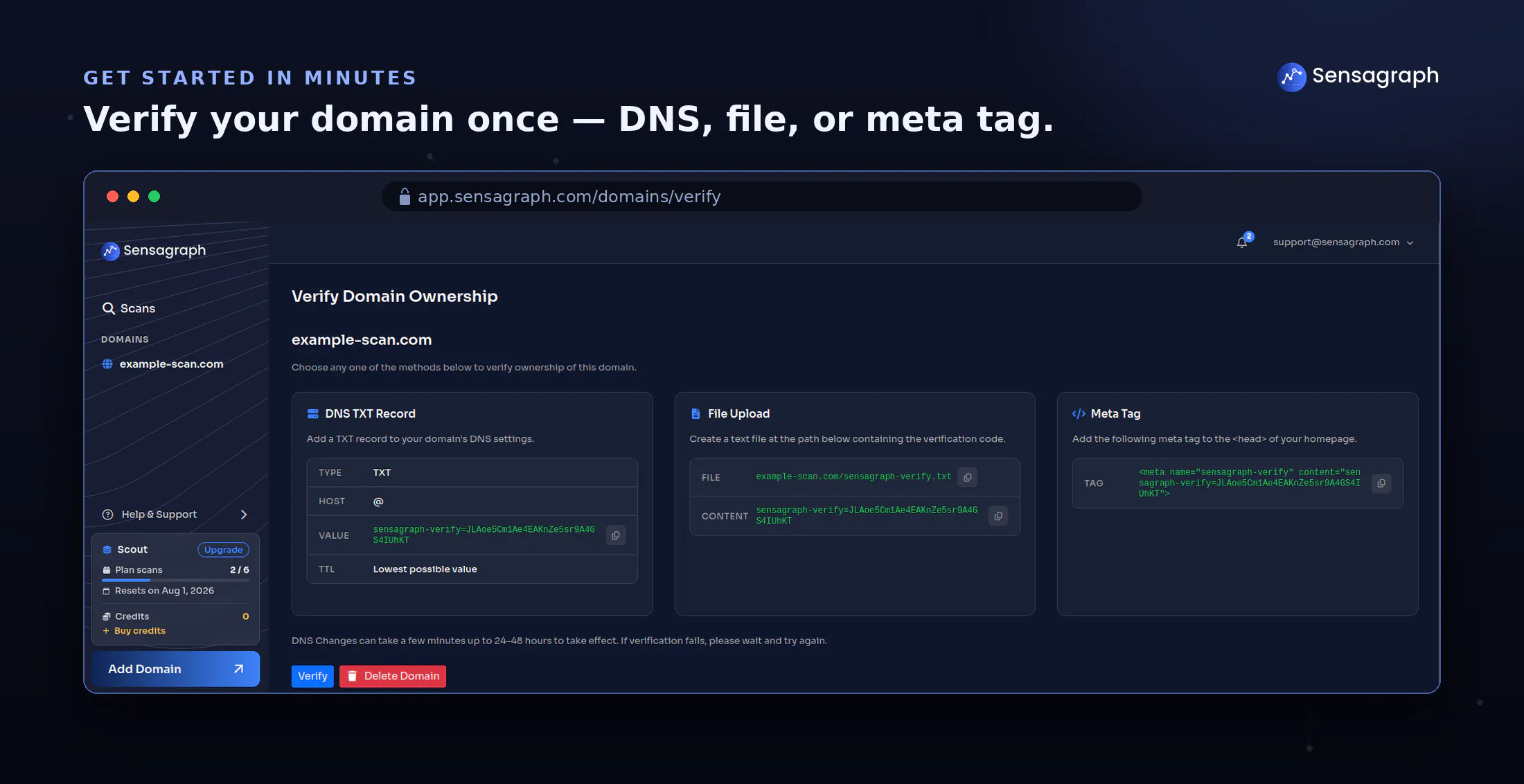Viewport: 1524px width, 784px height.
Task: Copy the file path example-scan.com/sensagraph-verify.txt
Action: [x=968, y=477]
